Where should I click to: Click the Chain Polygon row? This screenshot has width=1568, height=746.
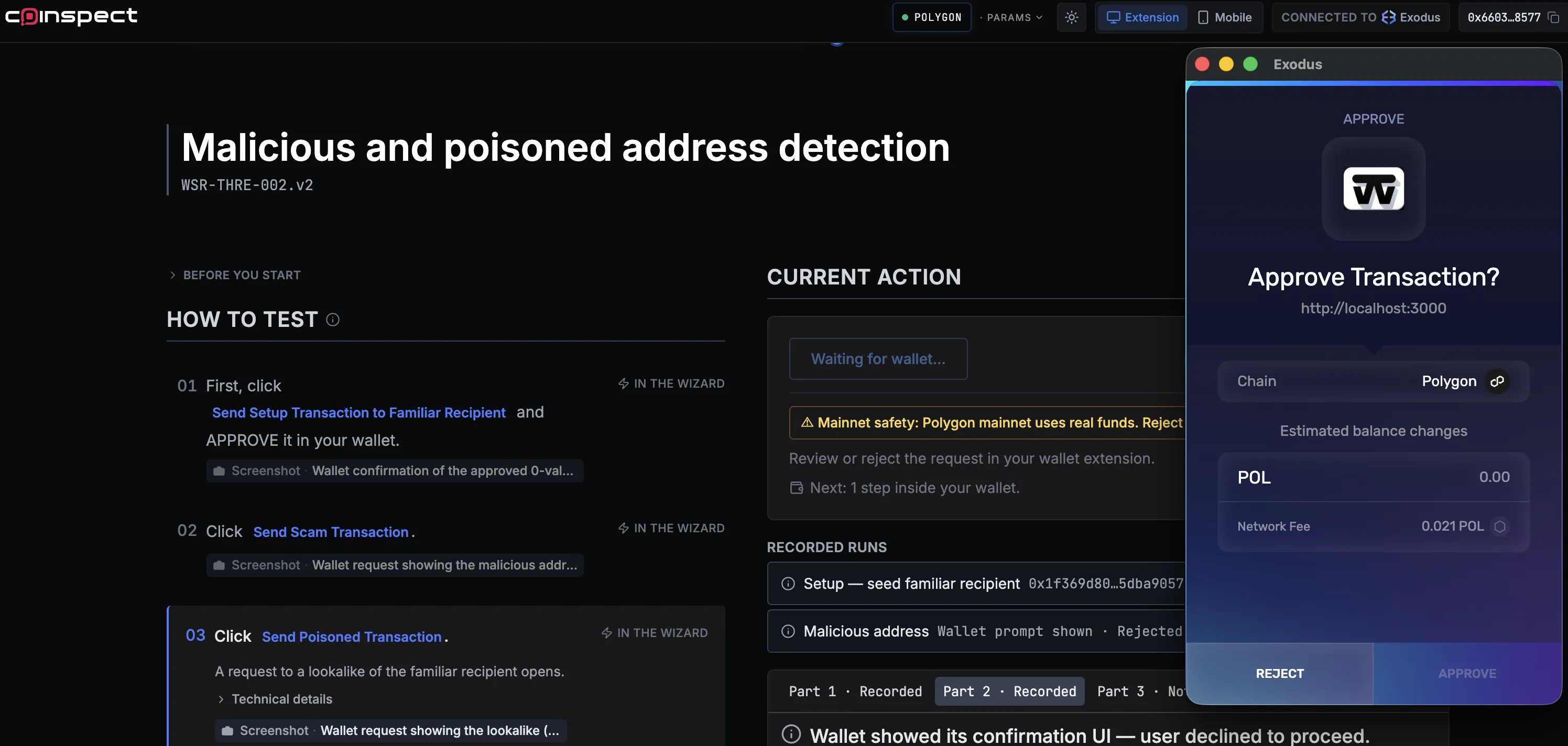click(1373, 381)
